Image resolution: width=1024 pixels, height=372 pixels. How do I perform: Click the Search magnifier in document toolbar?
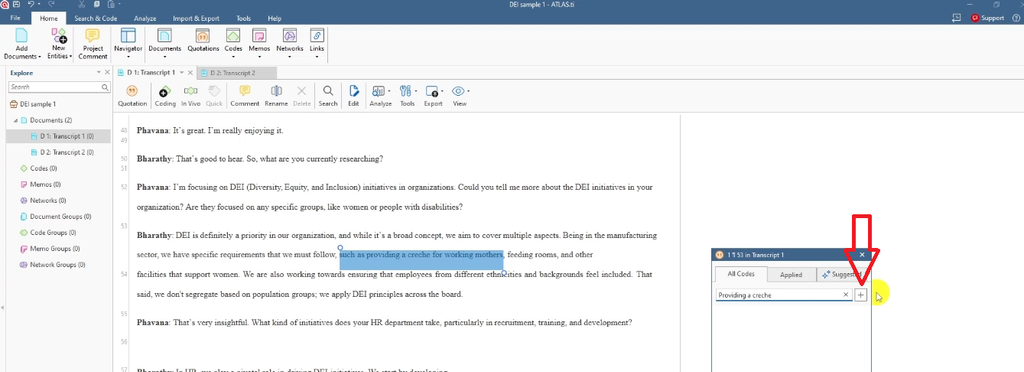click(328, 91)
